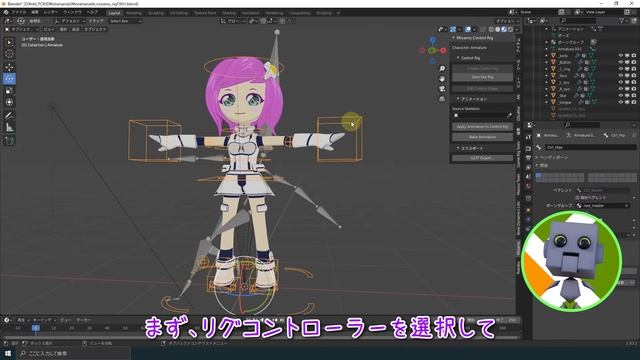Switch perspective/orthographic with the grid icon
This screenshot has height=360, width=640.
click(x=442, y=99)
